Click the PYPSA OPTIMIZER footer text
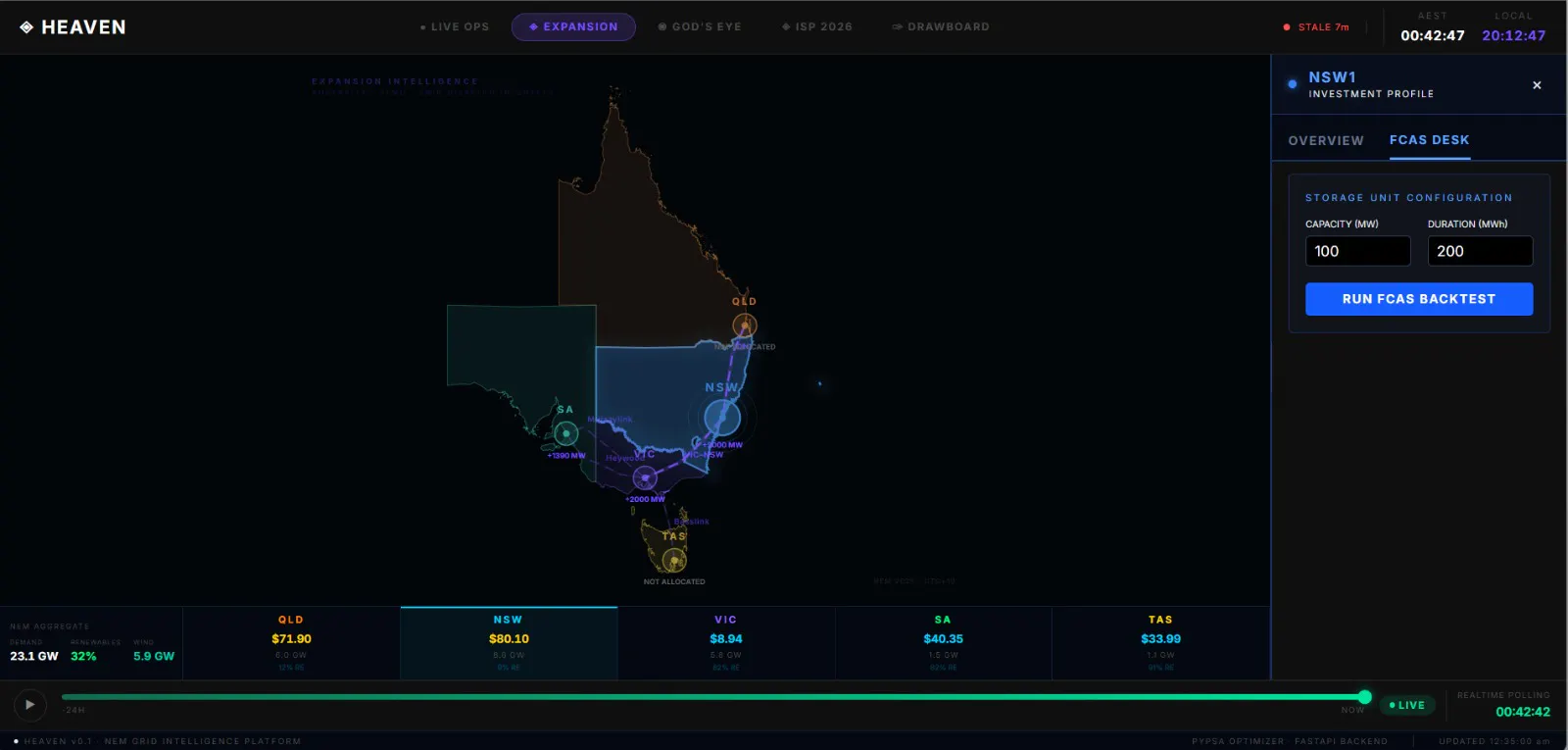The width and height of the screenshot is (1568, 750). (x=1237, y=741)
